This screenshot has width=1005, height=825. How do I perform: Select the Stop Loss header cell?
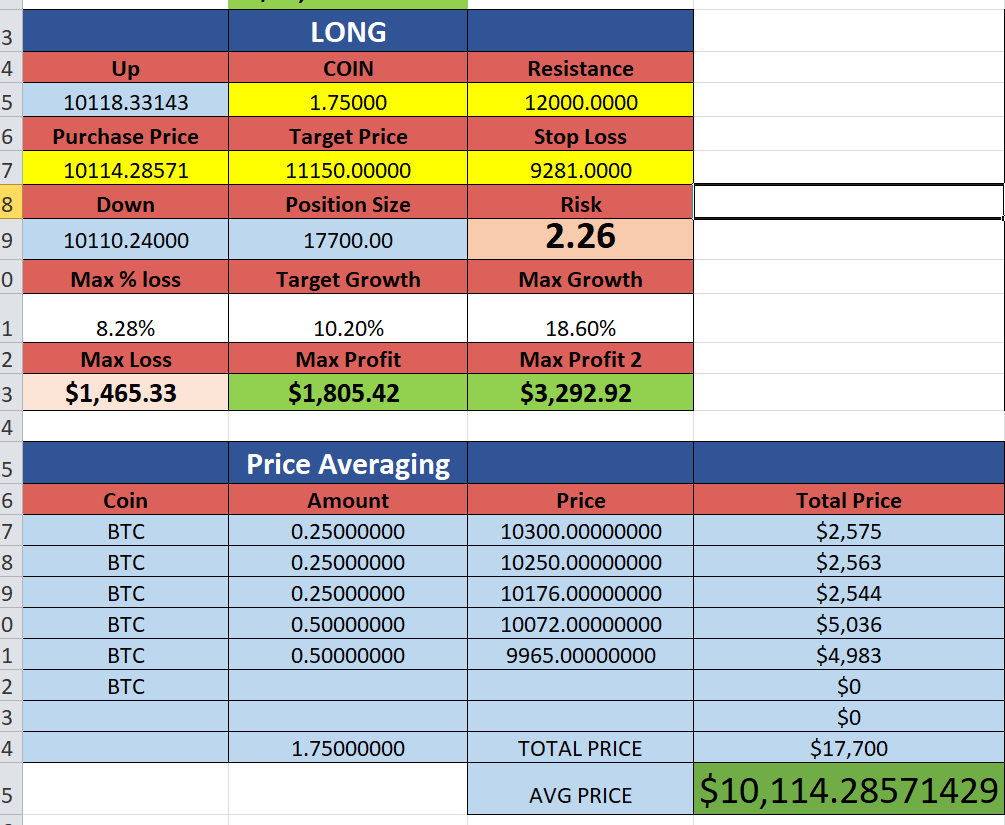[x=581, y=136]
